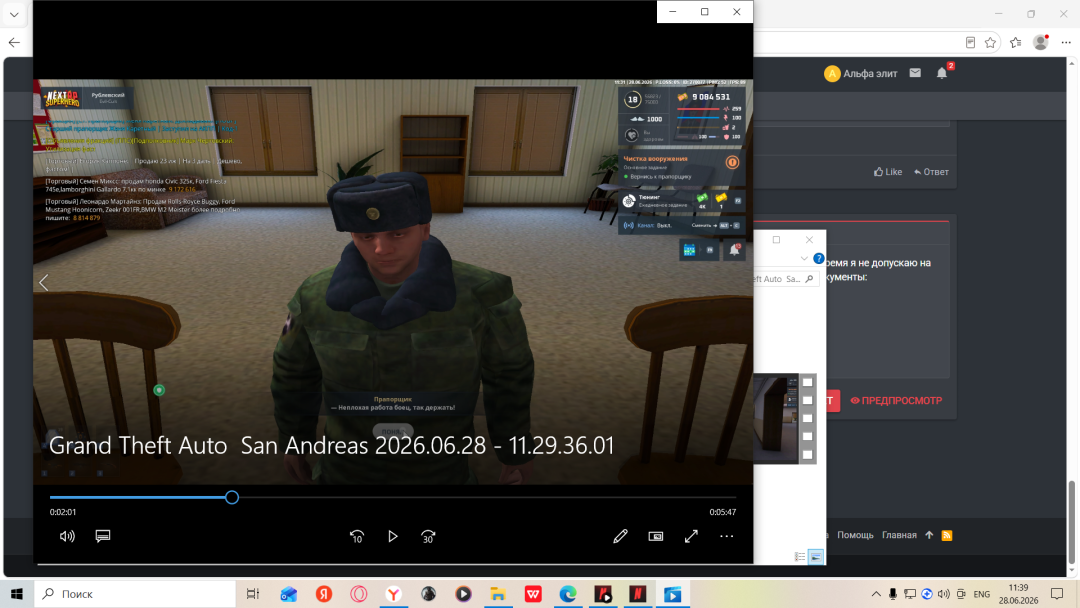Click the Explorer search box

[x=785, y=279]
